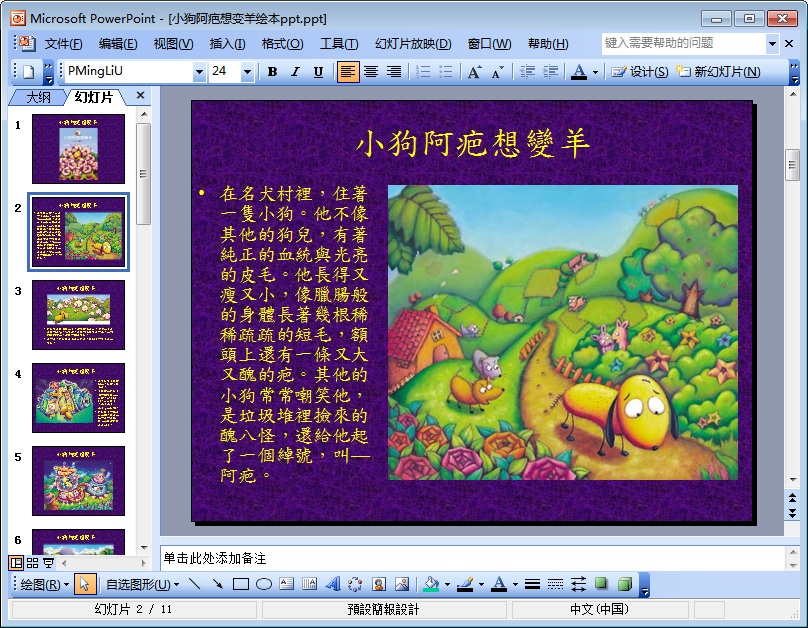Select slide 4 thumbnail
This screenshot has width=808, height=628.
coord(78,398)
